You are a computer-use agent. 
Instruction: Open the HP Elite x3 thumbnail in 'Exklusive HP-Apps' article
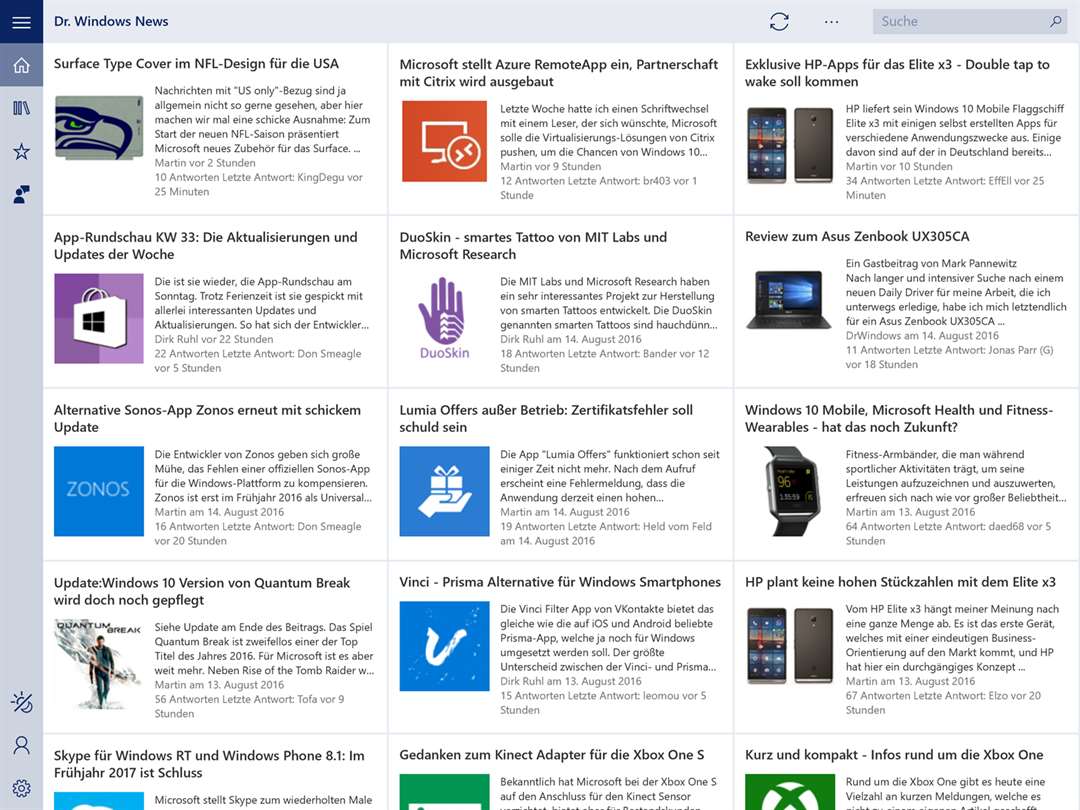790,145
